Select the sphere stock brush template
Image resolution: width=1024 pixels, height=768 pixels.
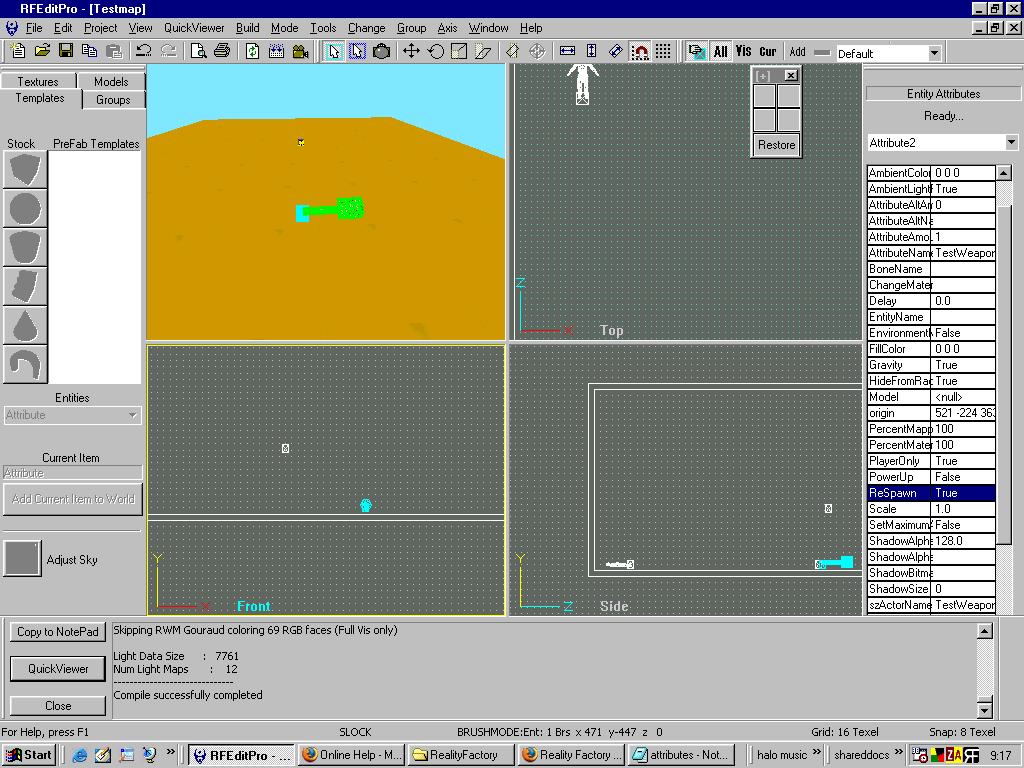tap(25, 209)
